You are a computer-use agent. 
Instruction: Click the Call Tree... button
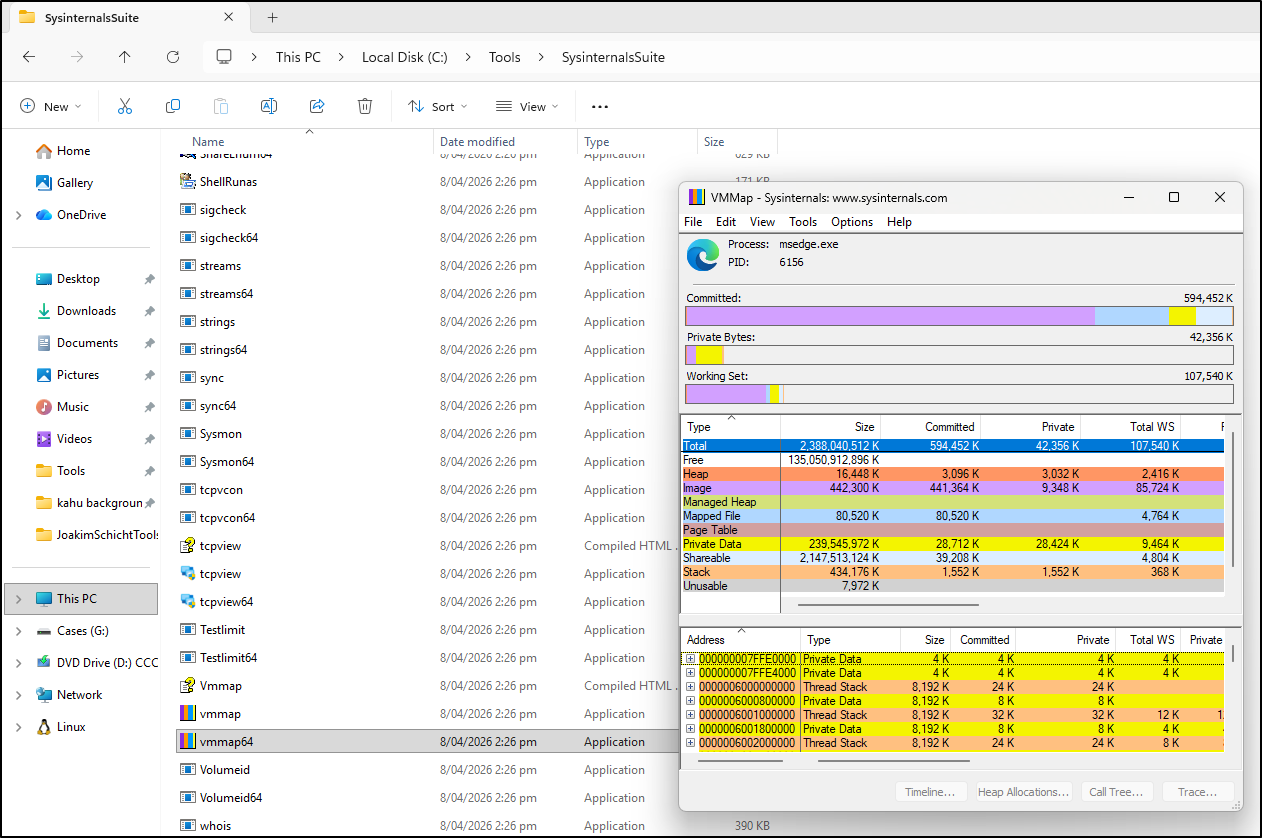tap(1116, 792)
